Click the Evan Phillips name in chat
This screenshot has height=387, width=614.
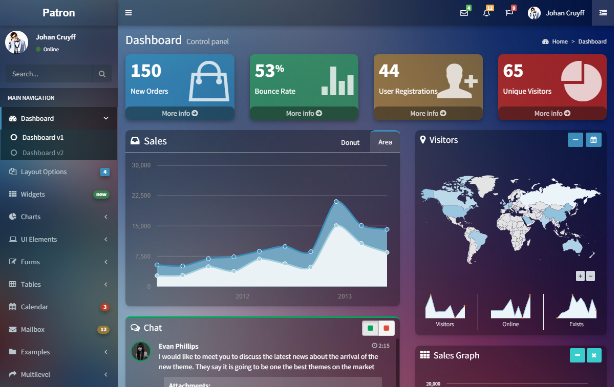coord(178,346)
